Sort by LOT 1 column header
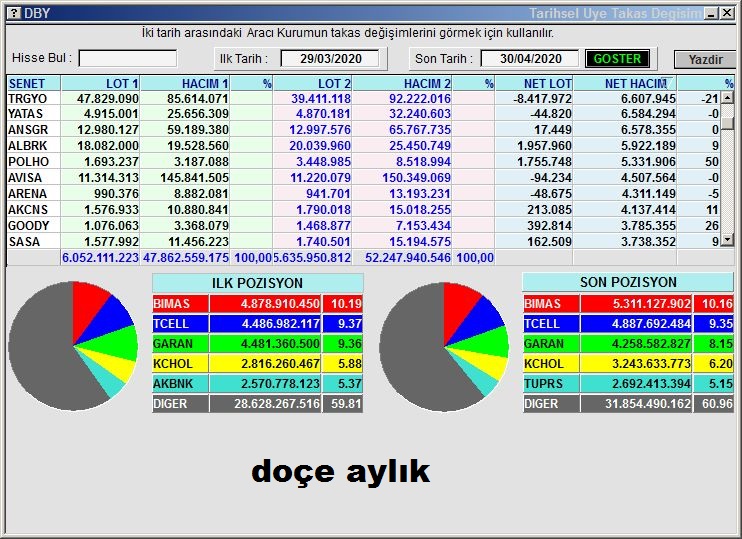Screen dimensions: 742x539 [101, 84]
